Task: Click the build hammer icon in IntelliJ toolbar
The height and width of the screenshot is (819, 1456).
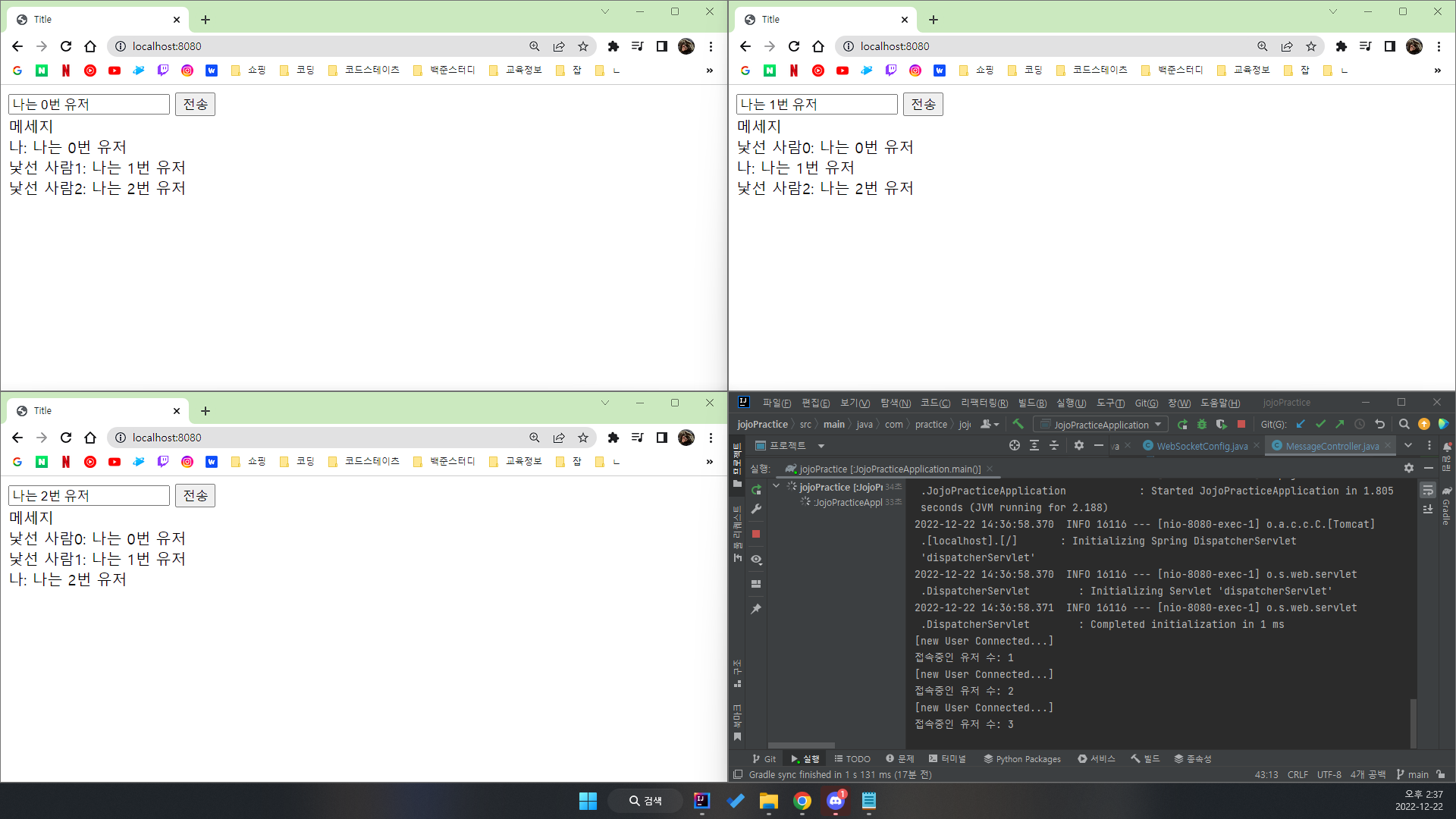Action: coord(1018,425)
